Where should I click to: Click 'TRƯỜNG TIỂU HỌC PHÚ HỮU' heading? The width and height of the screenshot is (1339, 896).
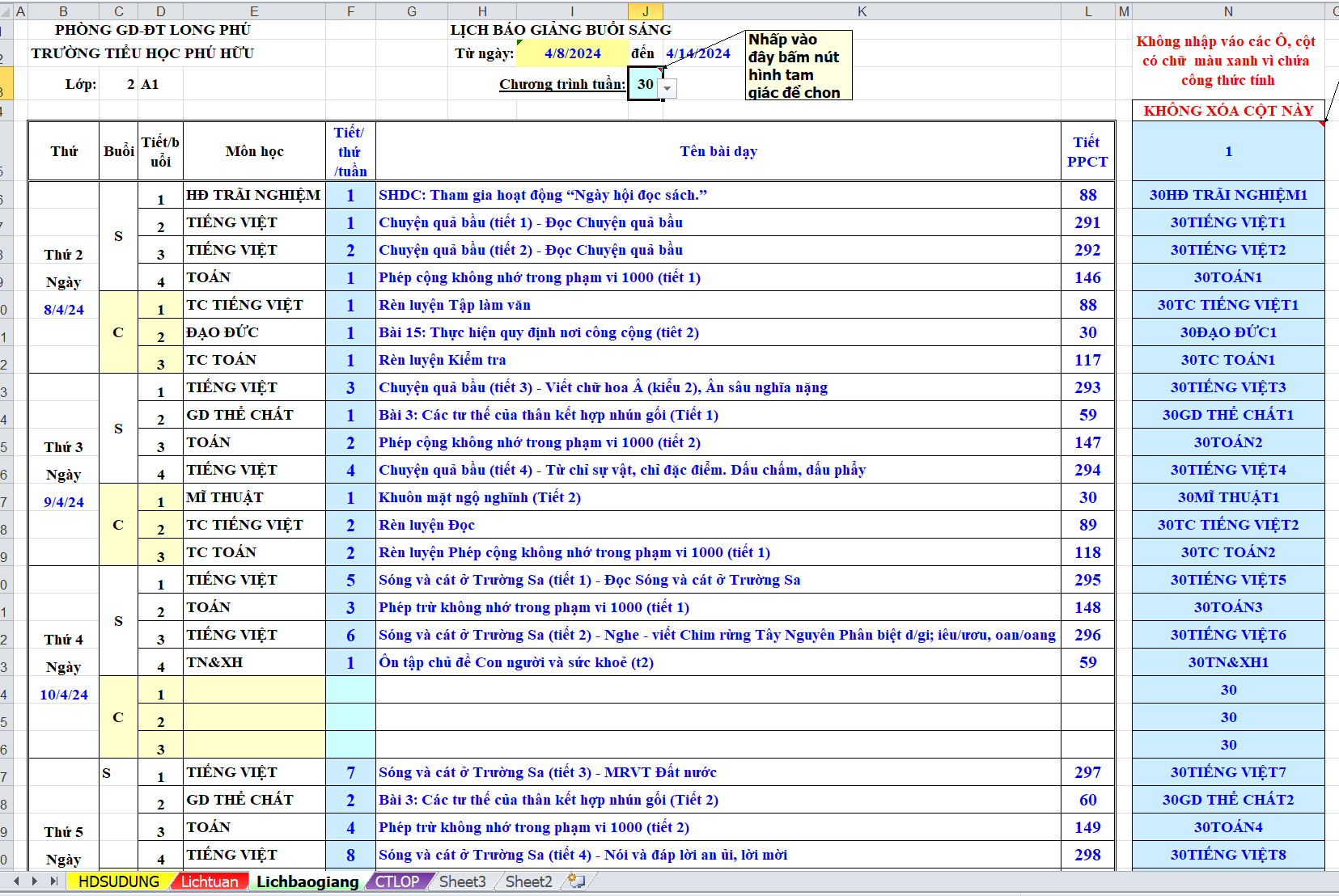[x=142, y=53]
